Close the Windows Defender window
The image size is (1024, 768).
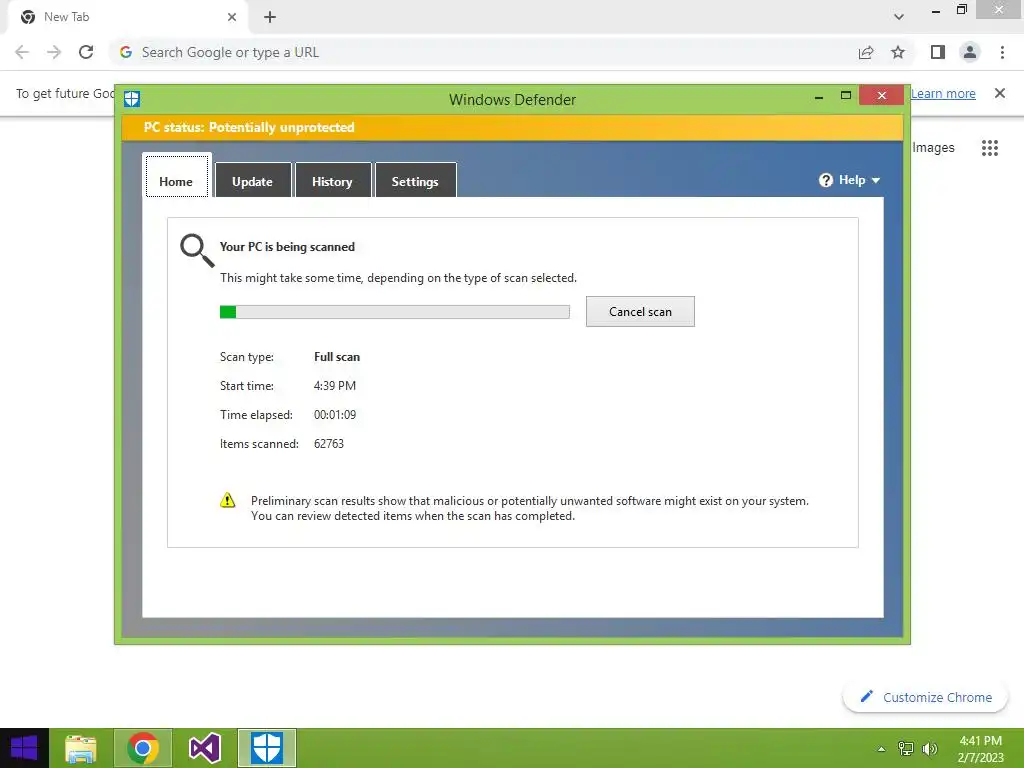point(882,95)
